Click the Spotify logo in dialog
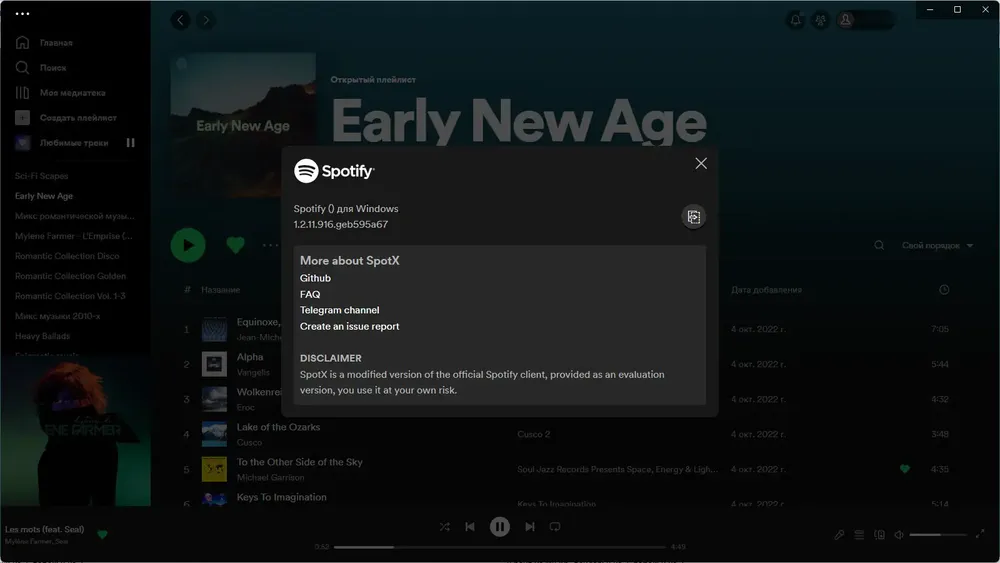This screenshot has height=563, width=1000. point(334,171)
